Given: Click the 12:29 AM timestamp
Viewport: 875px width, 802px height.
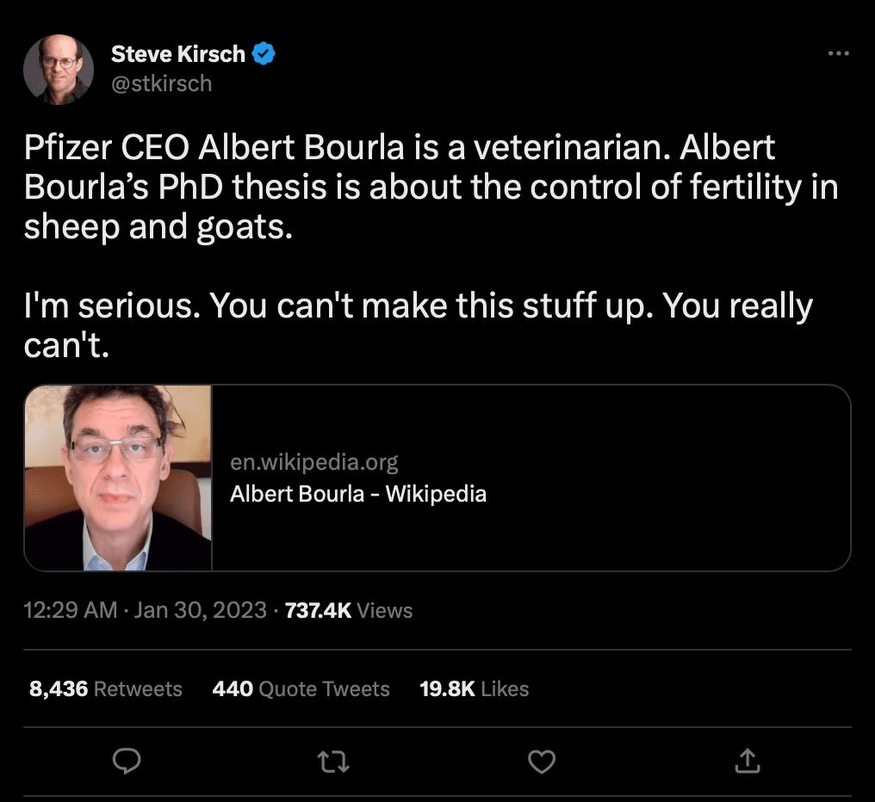Looking at the screenshot, I should click(70, 610).
